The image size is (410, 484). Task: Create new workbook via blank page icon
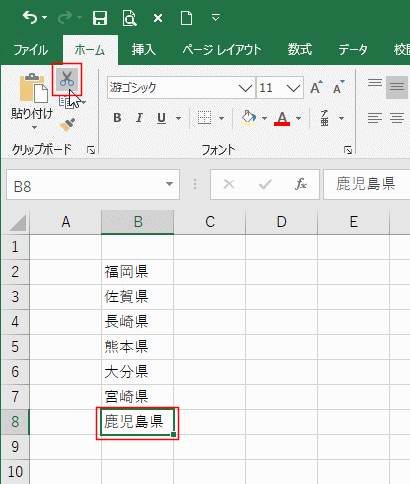[x=186, y=18]
